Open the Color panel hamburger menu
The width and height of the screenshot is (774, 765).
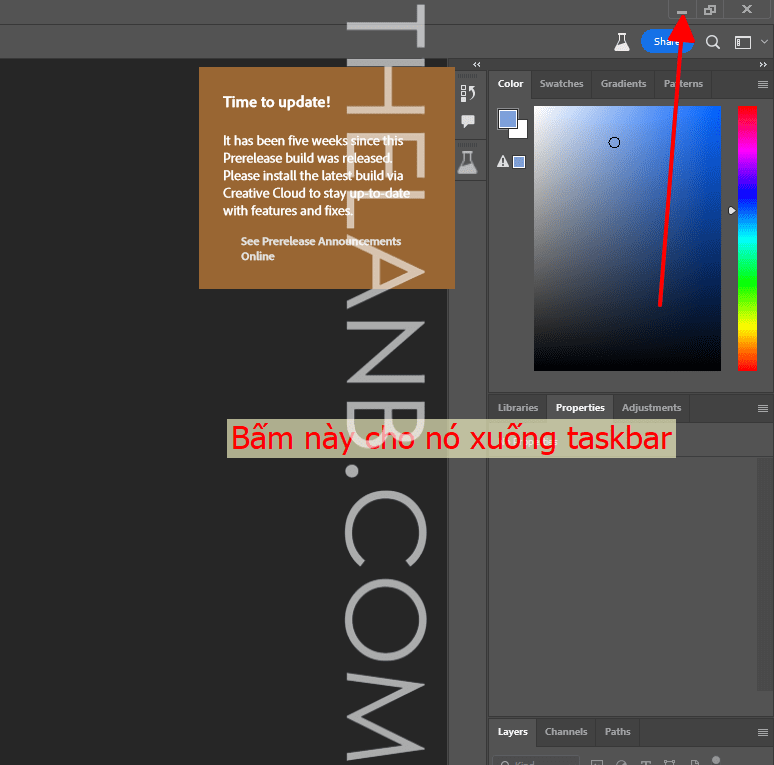762,85
